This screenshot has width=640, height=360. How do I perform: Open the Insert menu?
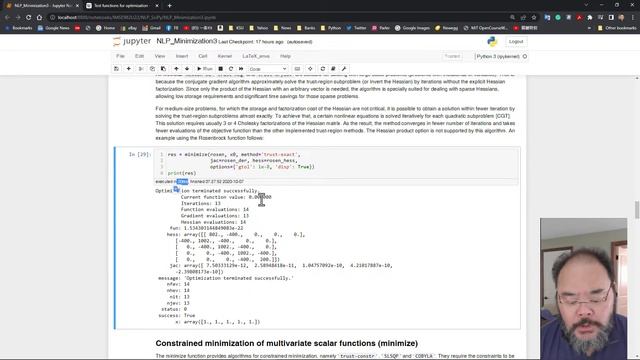(x=182, y=56)
